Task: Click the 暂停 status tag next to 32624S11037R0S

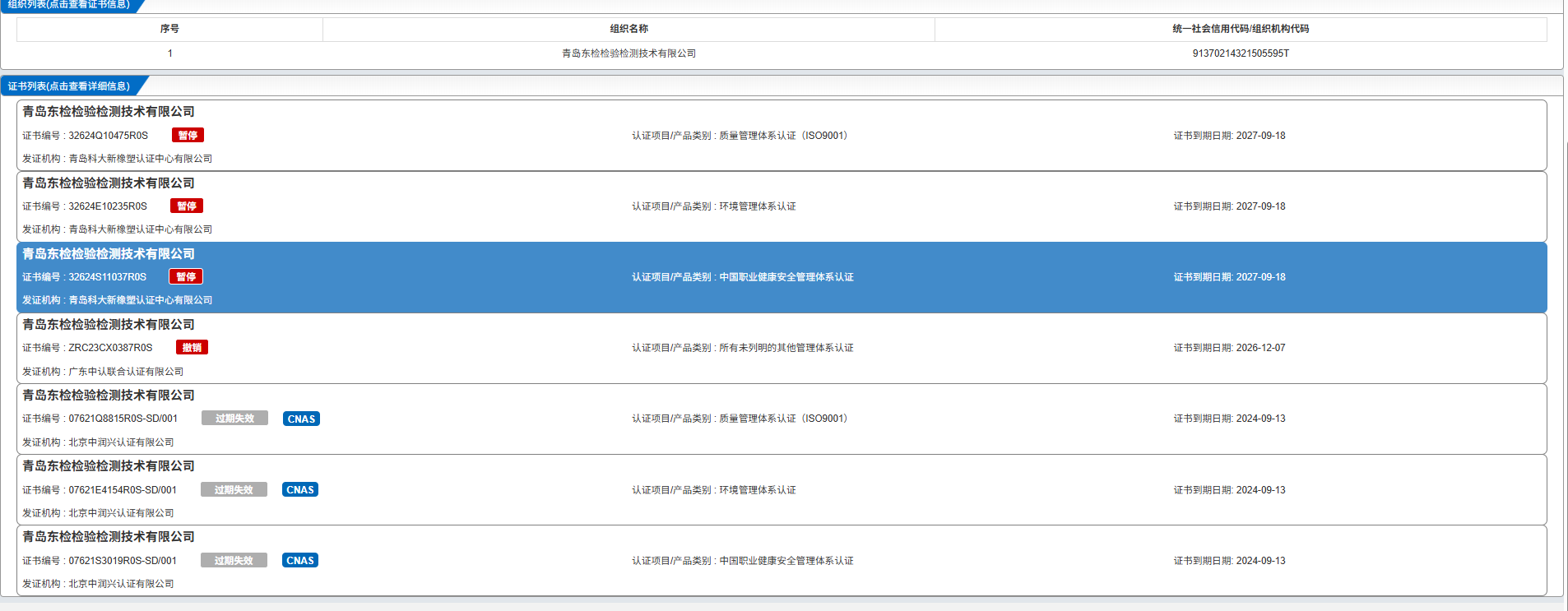Action: coord(186,276)
